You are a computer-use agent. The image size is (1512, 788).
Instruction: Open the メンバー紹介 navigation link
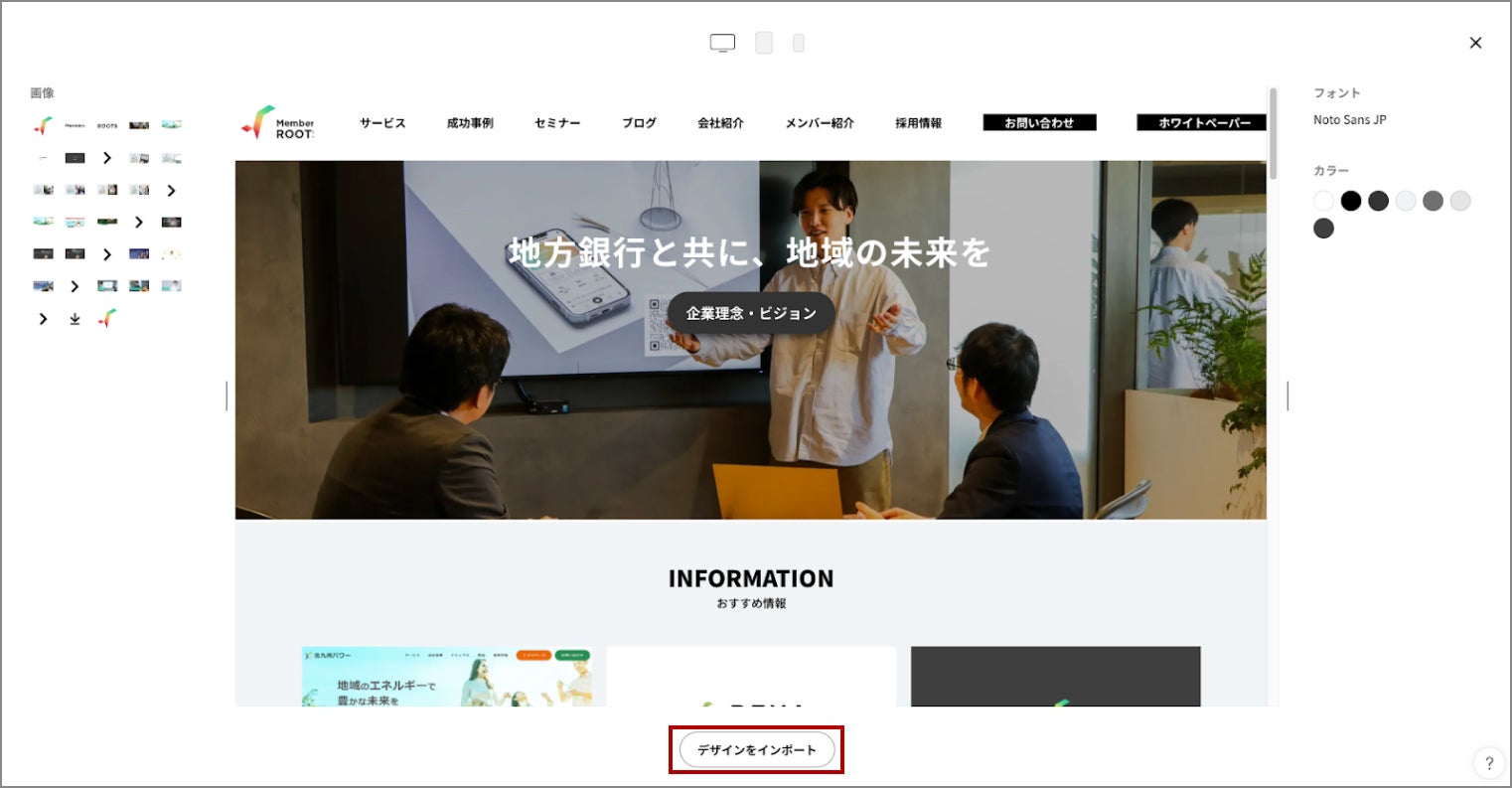click(820, 123)
